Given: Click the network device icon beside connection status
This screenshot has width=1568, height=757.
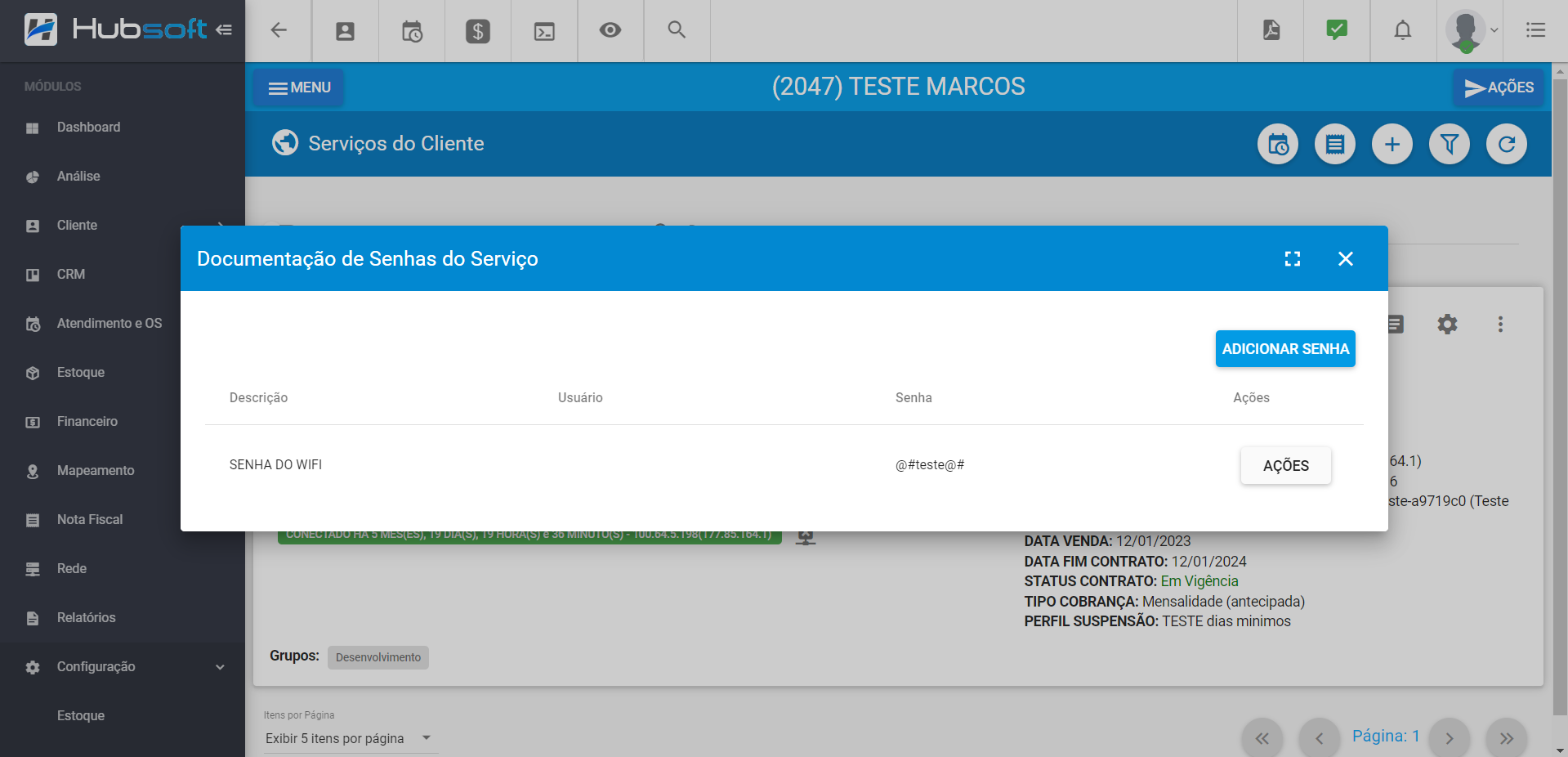Looking at the screenshot, I should [x=806, y=537].
